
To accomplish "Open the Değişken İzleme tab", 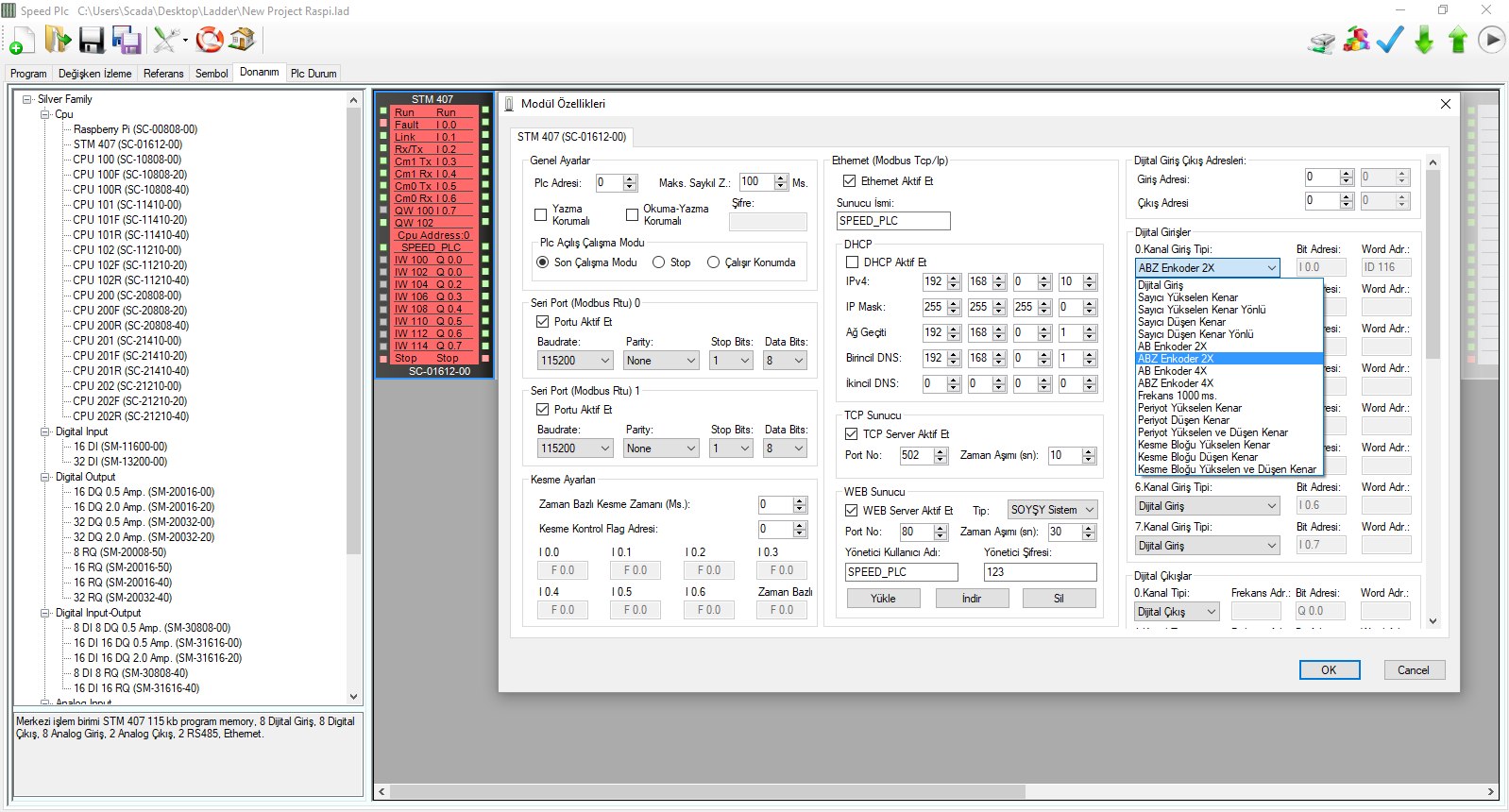I will [94, 74].
